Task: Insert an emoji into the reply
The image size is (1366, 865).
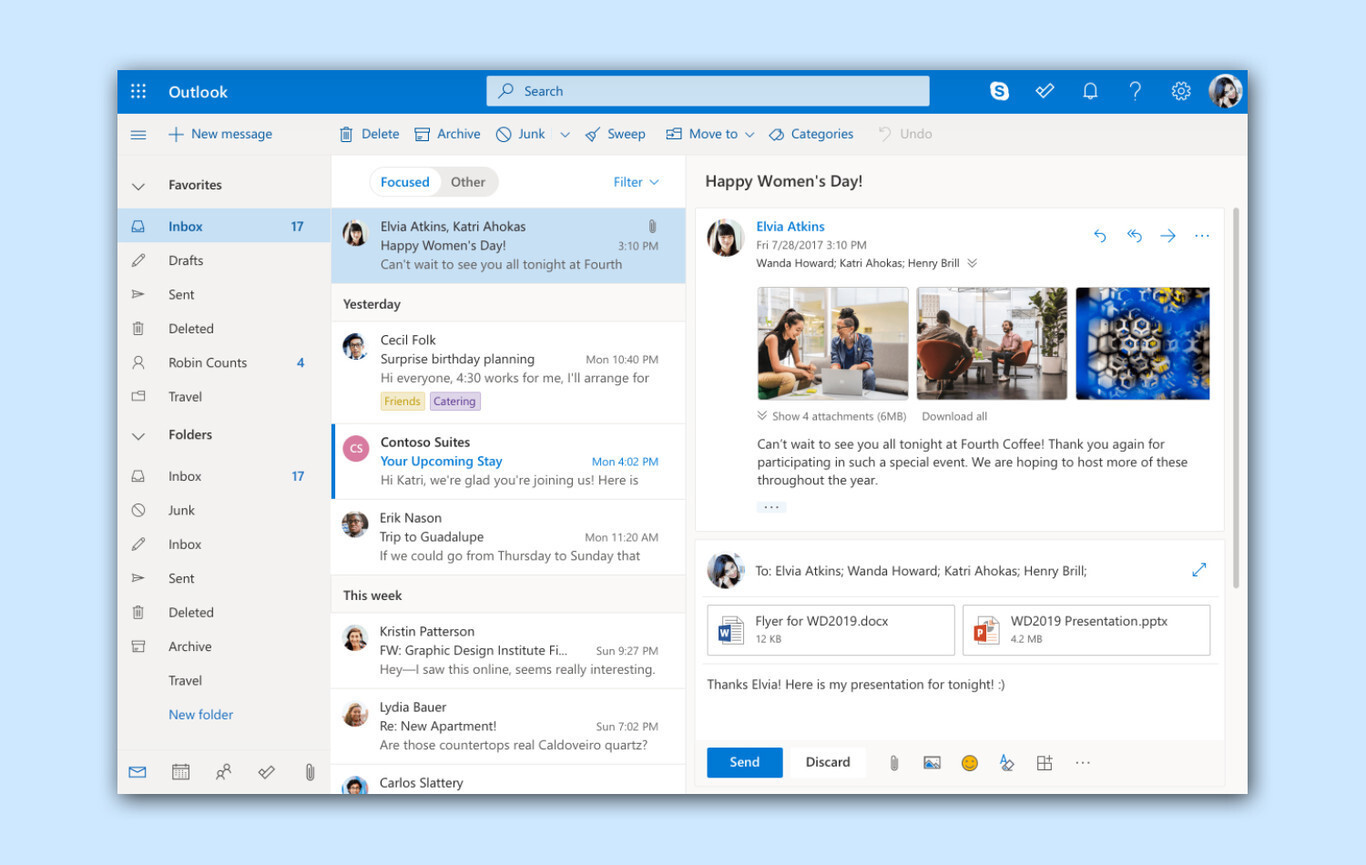Action: [x=969, y=762]
